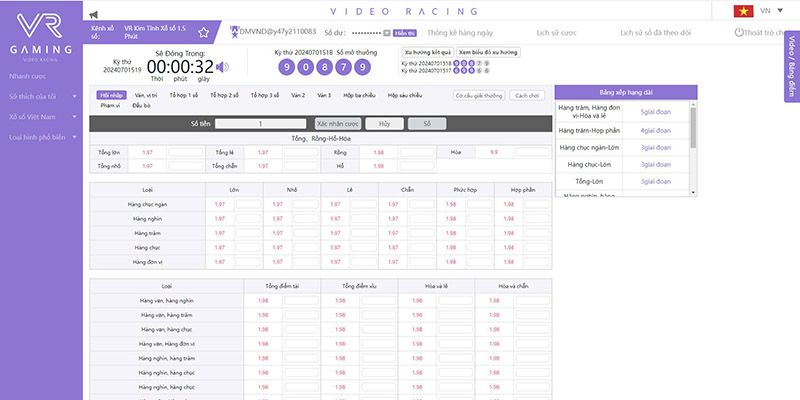Click the 5giai đoạn ranking entry
The width and height of the screenshot is (800, 400).
click(x=656, y=112)
